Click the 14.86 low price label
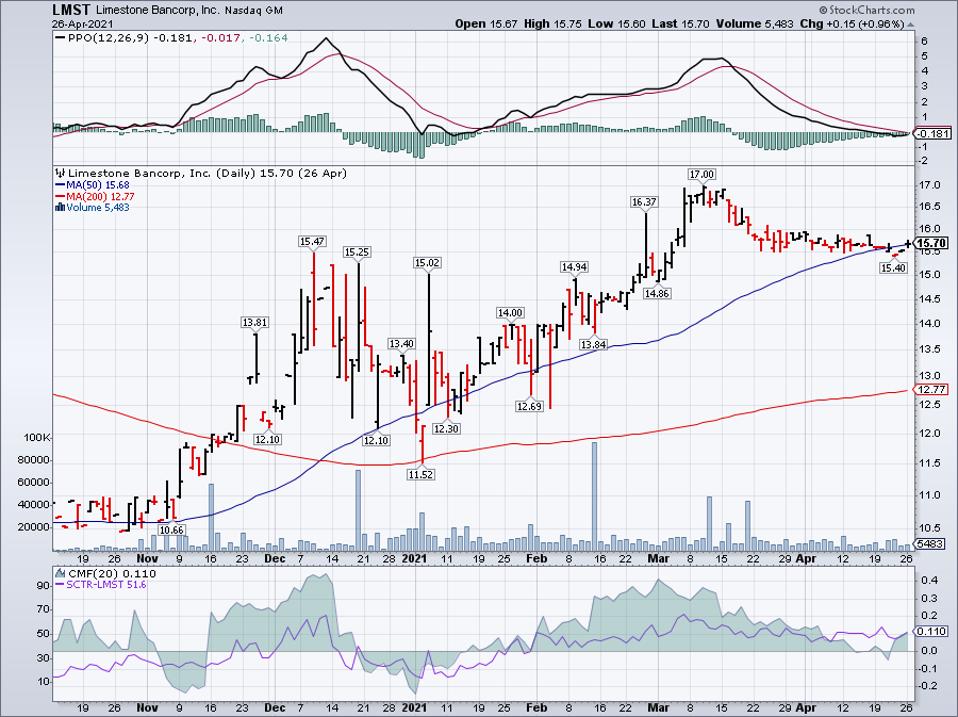 [657, 293]
